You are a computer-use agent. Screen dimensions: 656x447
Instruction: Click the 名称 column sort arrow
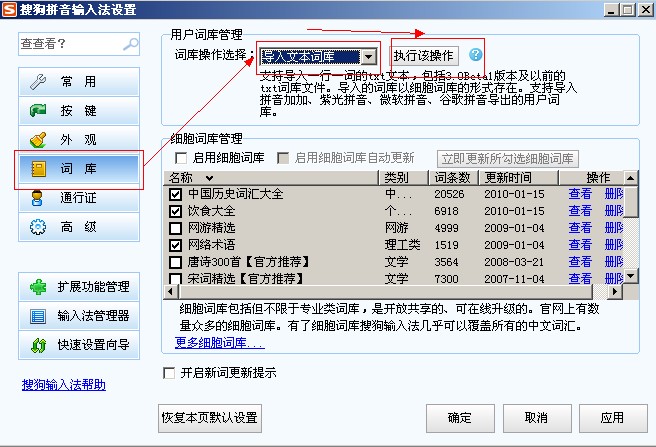click(209, 178)
